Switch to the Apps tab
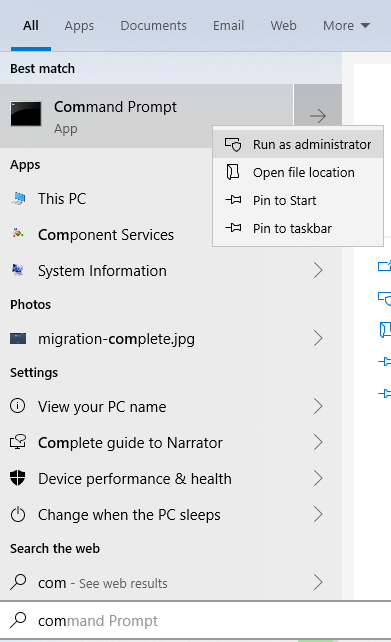391x642 pixels. pyautogui.click(x=79, y=25)
